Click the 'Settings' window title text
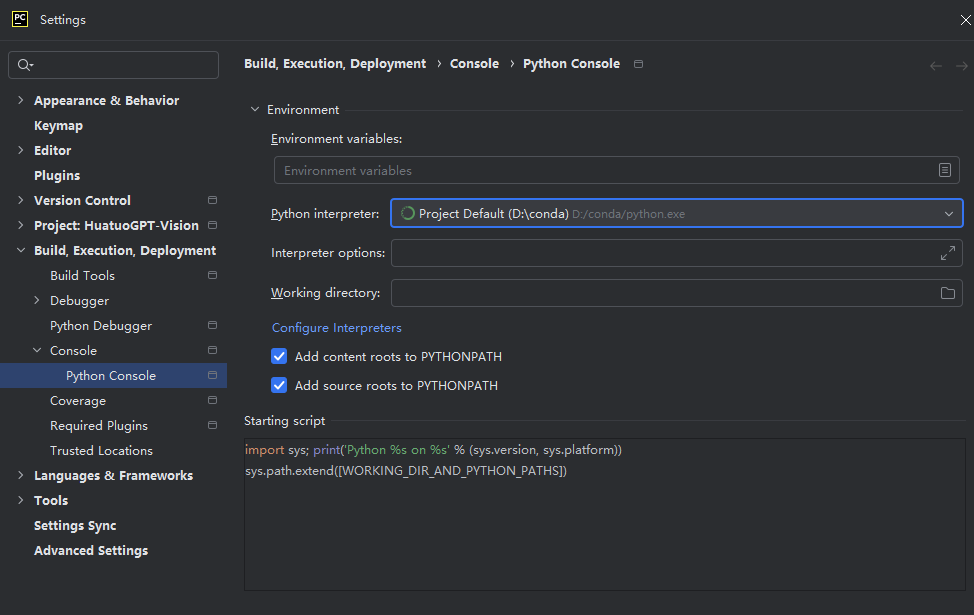Screen dimensions: 974x615 click(x=63, y=20)
